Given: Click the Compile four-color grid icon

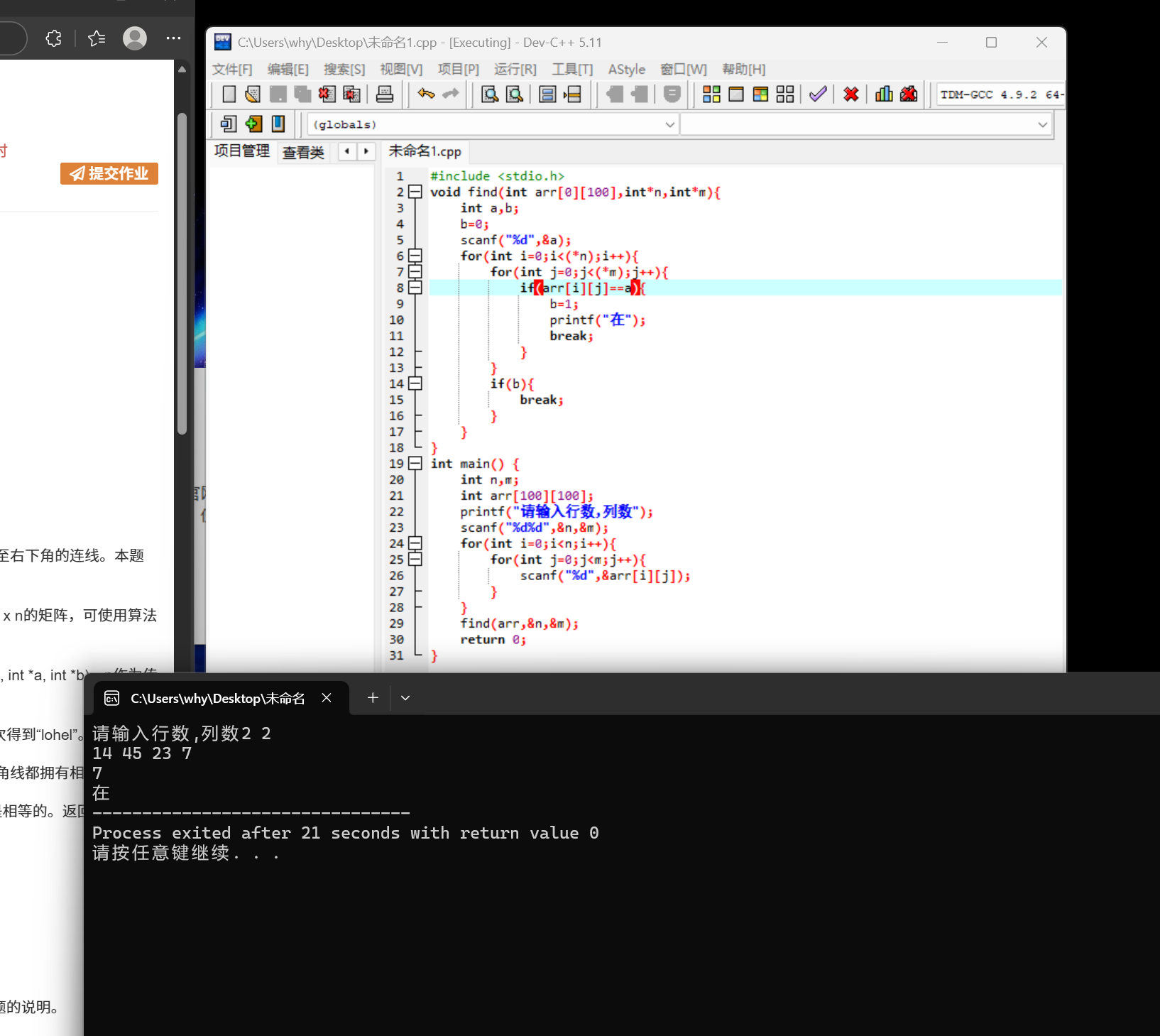Looking at the screenshot, I should point(711,94).
